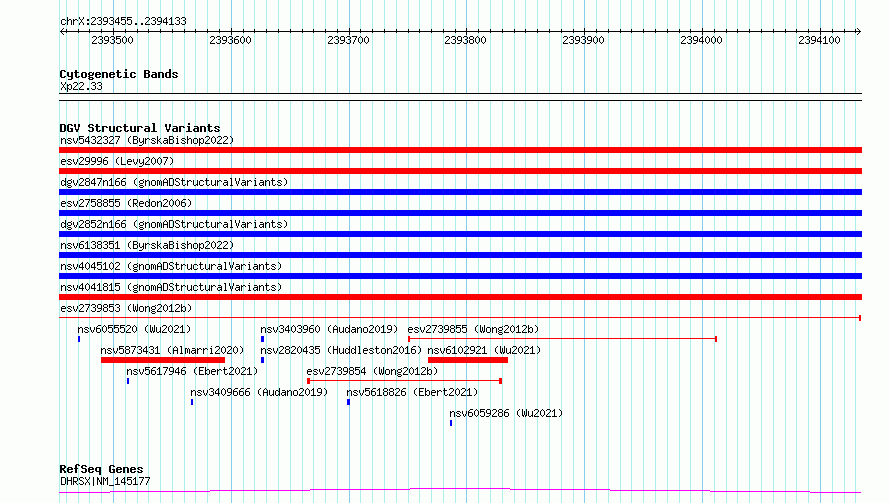Open the DGV Structural Variants track title

(x=140, y=128)
